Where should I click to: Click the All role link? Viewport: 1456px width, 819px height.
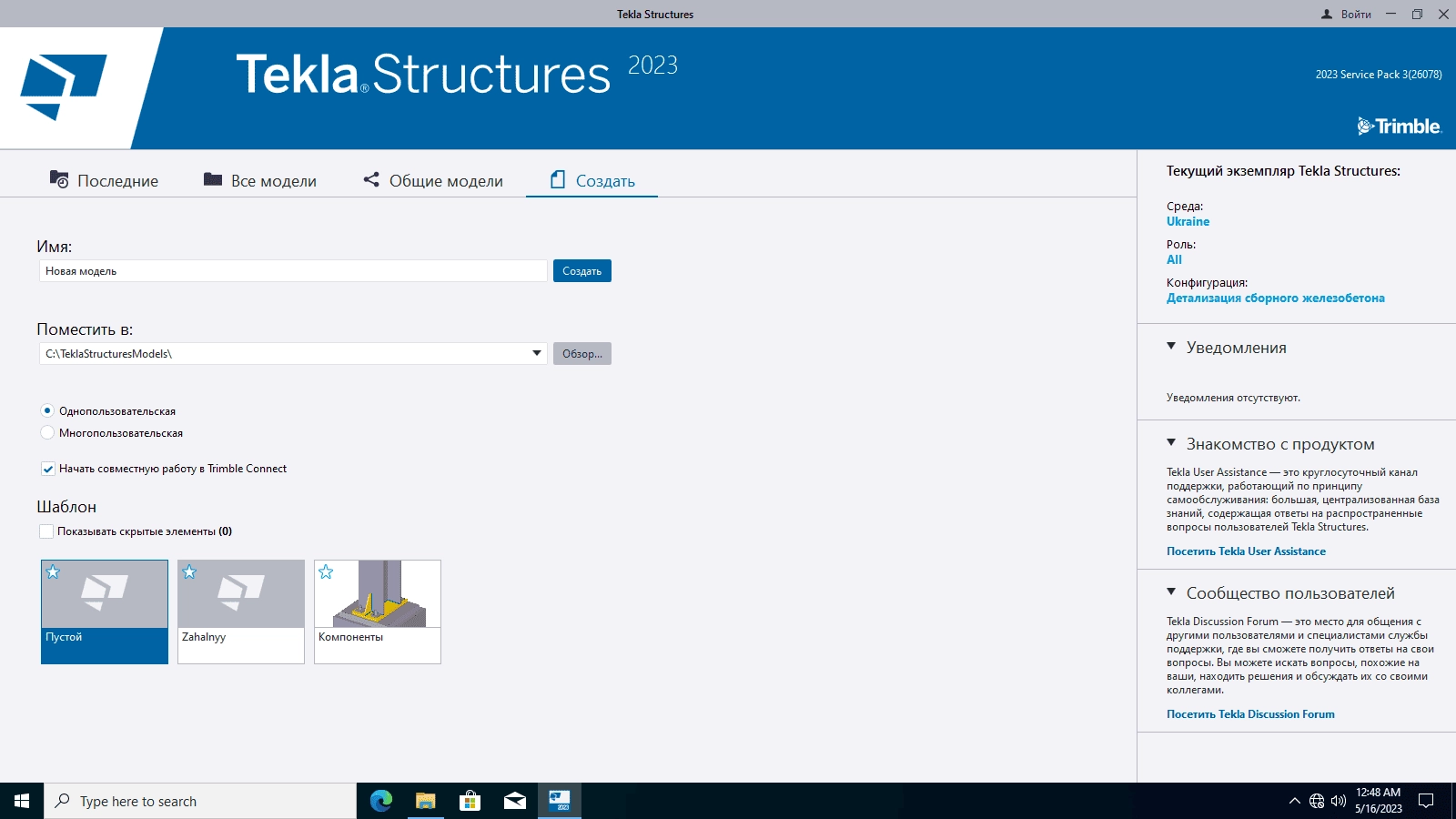point(1174,259)
